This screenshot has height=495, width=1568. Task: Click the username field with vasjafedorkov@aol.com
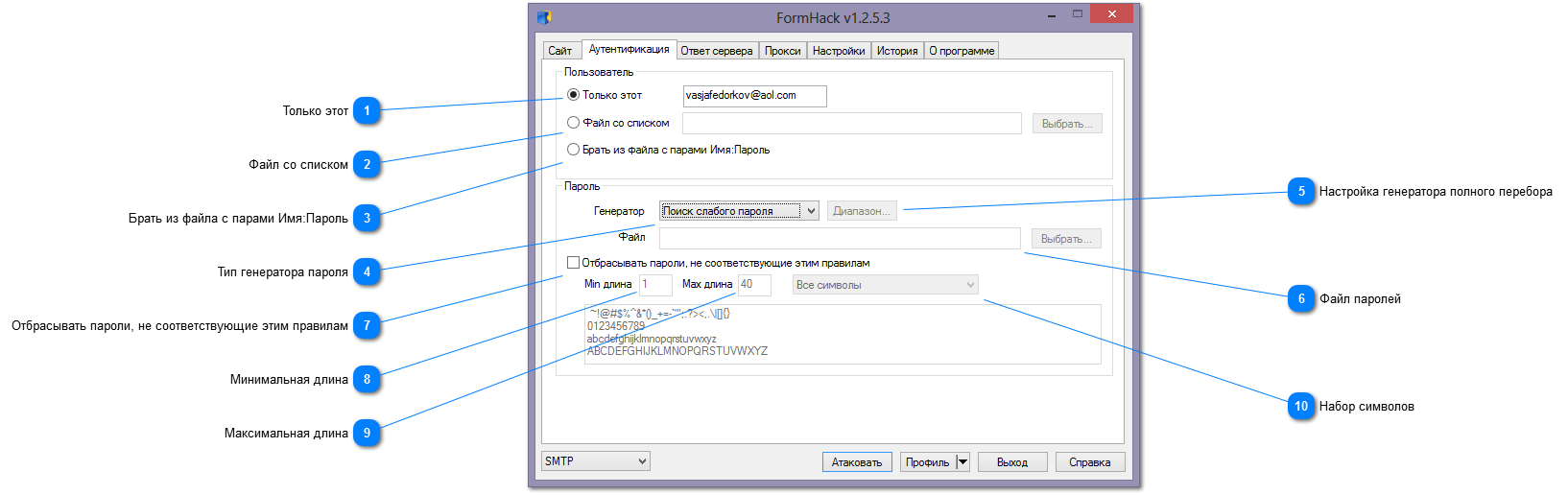click(x=753, y=96)
